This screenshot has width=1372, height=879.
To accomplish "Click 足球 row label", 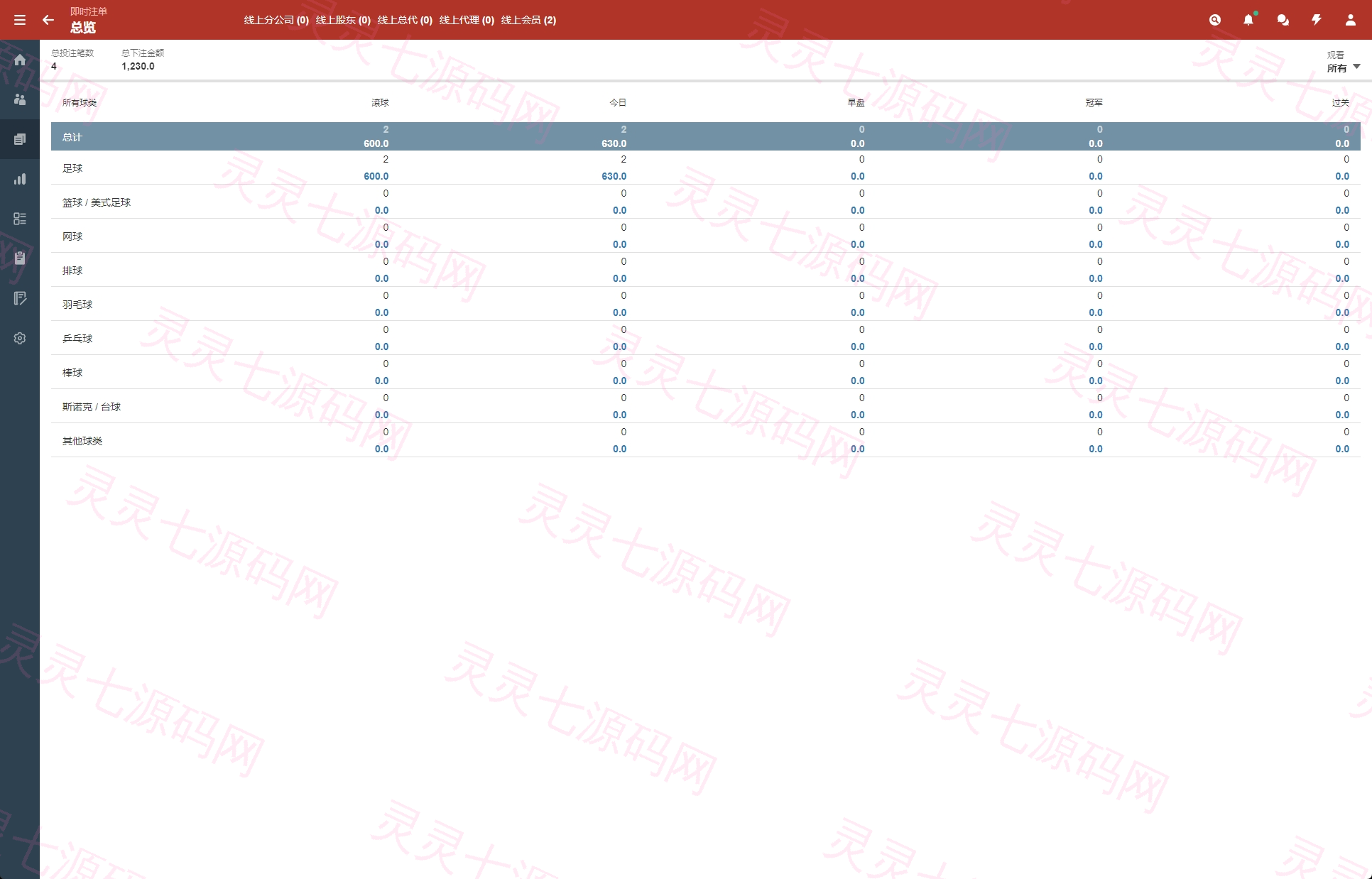I will coord(72,168).
